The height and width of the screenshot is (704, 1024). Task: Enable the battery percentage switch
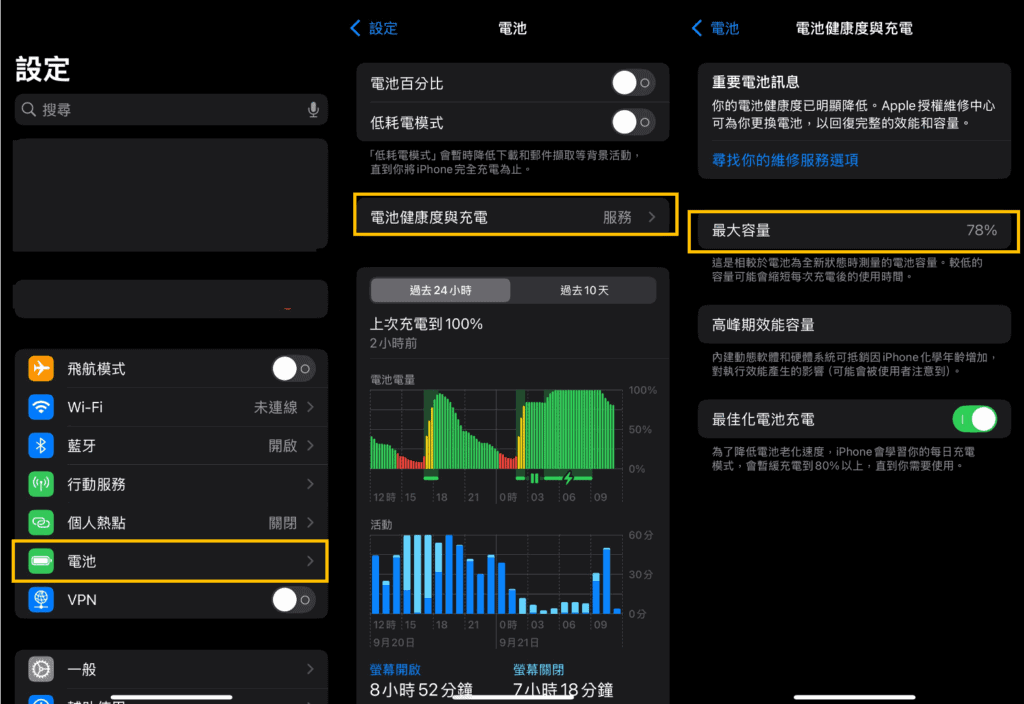(x=632, y=83)
